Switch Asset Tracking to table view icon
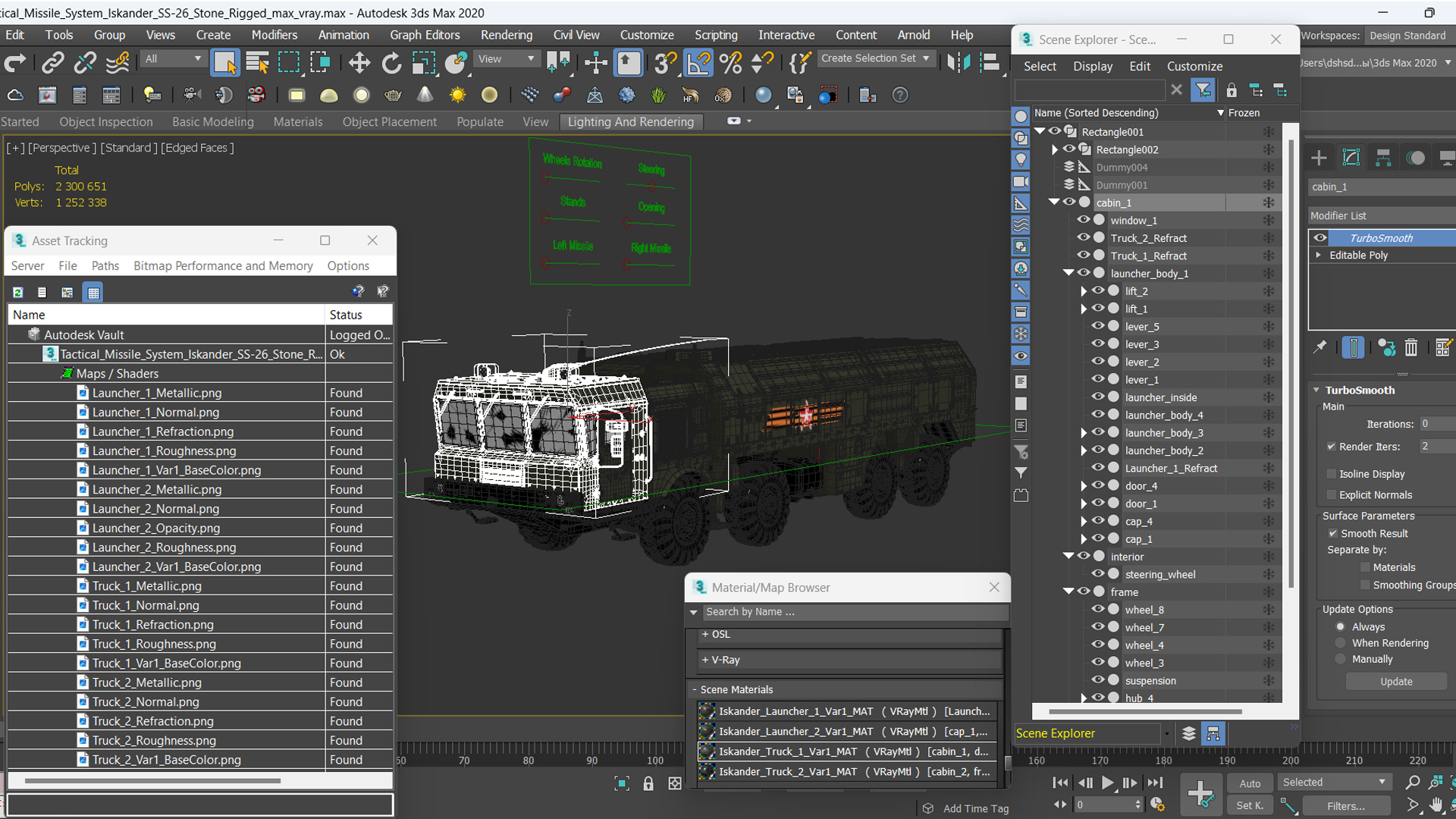The width and height of the screenshot is (1456, 819). [x=93, y=292]
